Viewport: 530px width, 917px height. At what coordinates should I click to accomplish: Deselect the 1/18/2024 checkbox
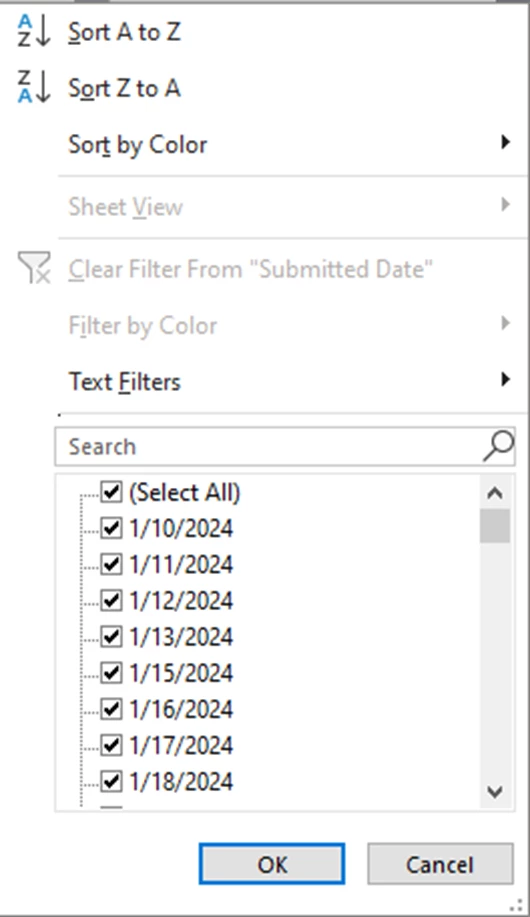(x=111, y=781)
